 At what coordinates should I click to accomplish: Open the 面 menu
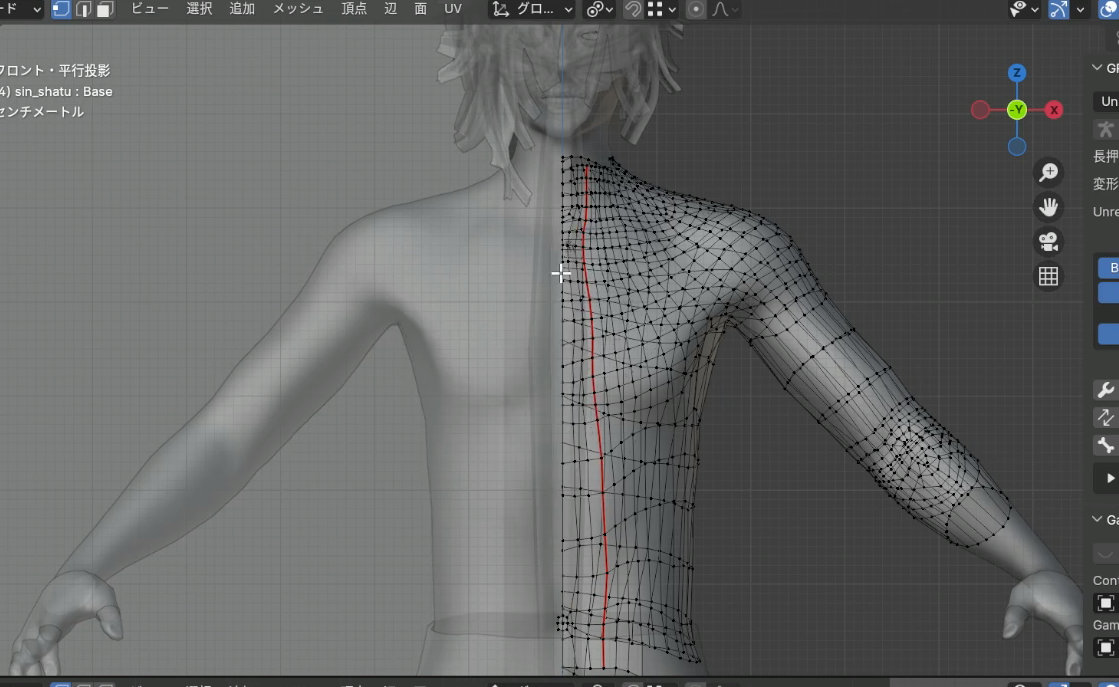[x=420, y=9]
